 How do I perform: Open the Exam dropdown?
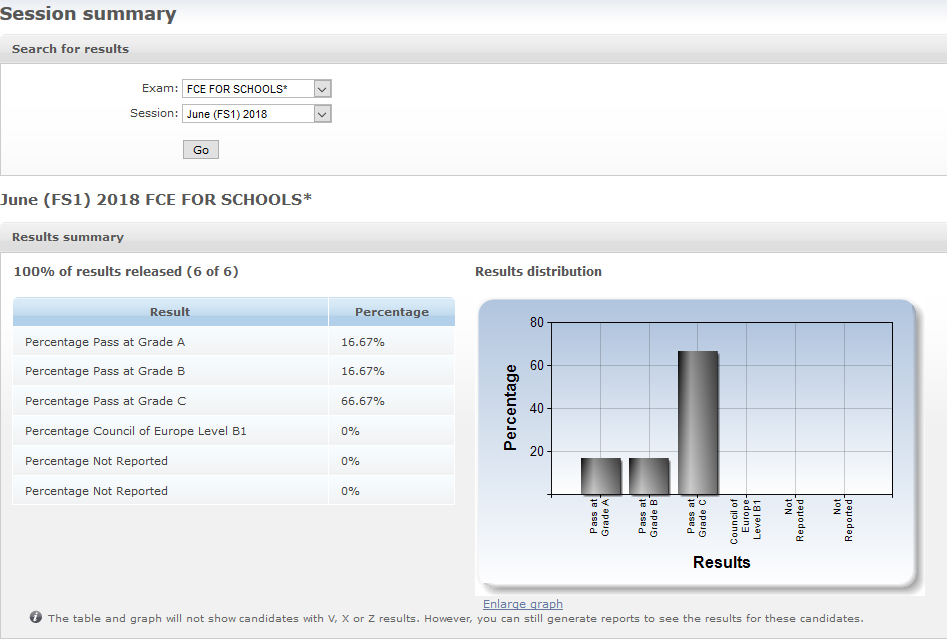tap(257, 89)
